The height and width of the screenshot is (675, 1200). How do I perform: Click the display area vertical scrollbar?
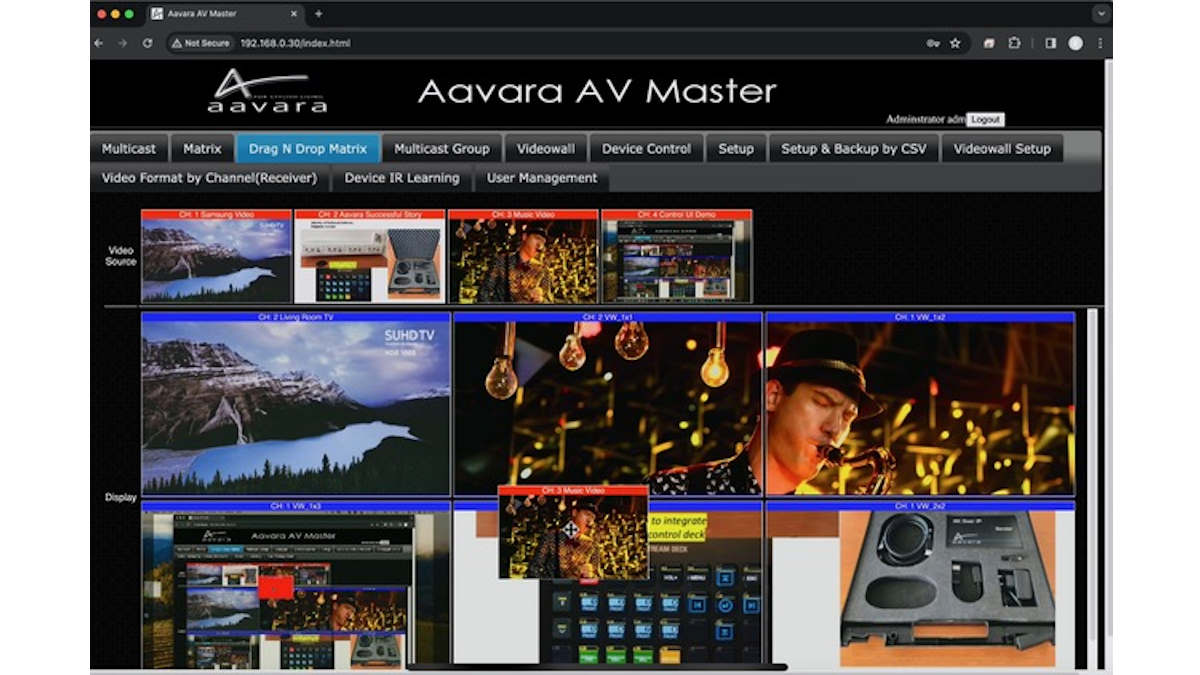(x=1092, y=488)
